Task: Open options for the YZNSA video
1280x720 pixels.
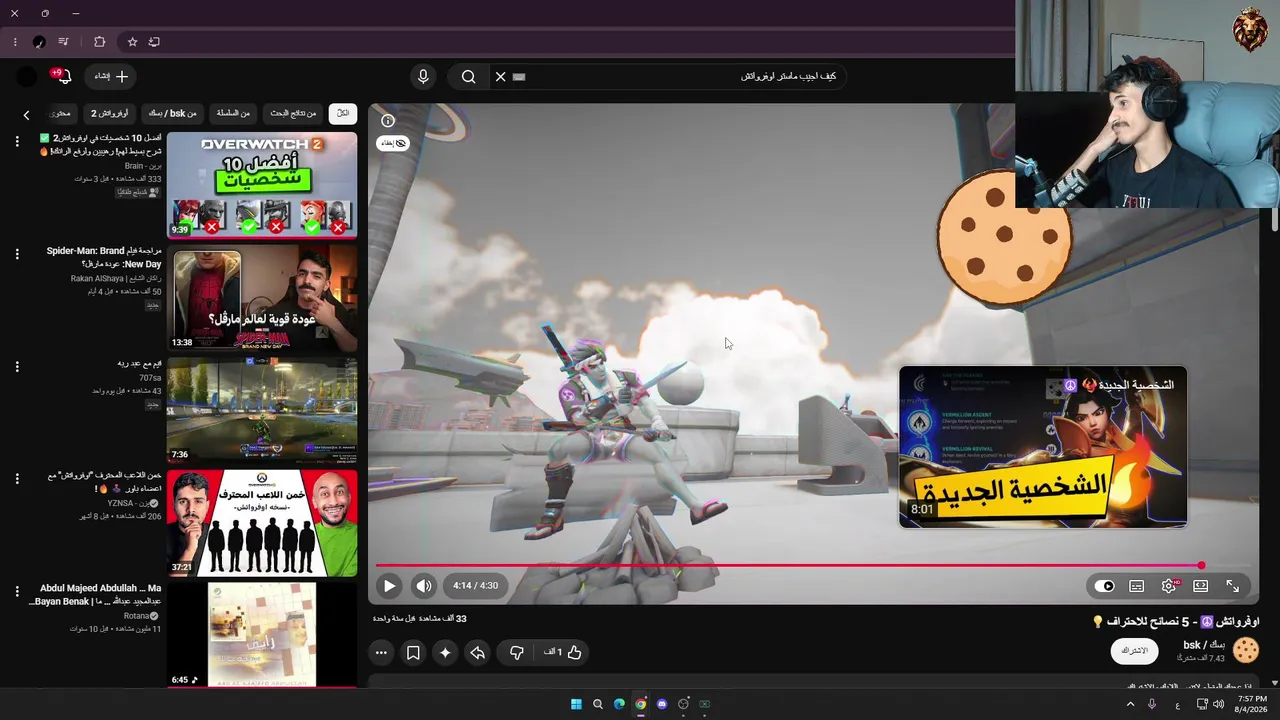Action: (x=17, y=479)
